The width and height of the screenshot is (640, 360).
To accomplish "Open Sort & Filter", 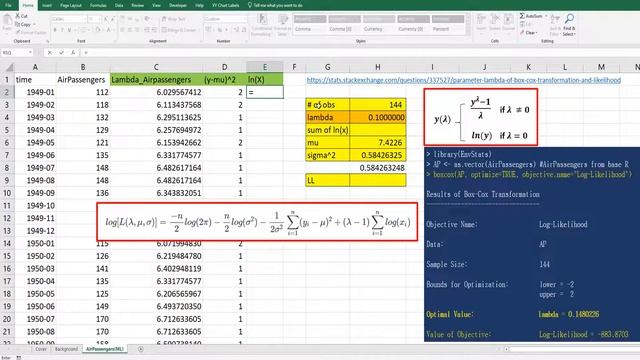I will (x=555, y=24).
